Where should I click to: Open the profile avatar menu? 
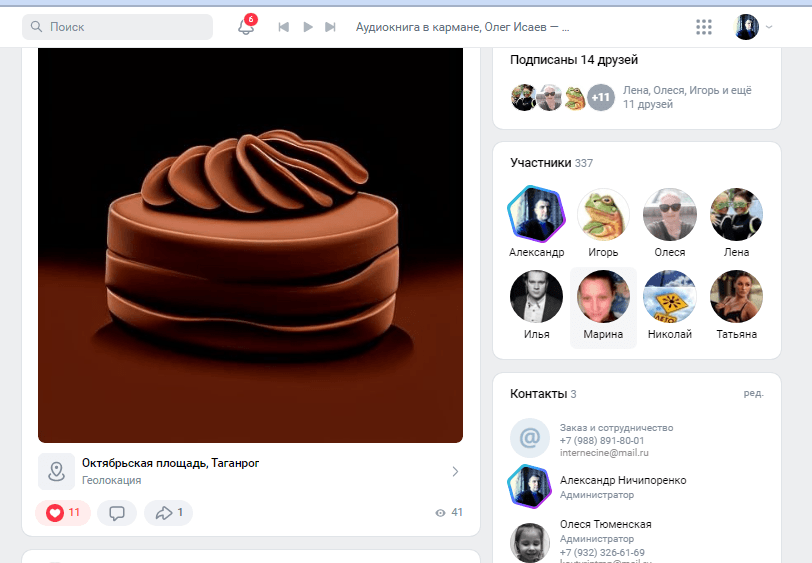coord(746,27)
